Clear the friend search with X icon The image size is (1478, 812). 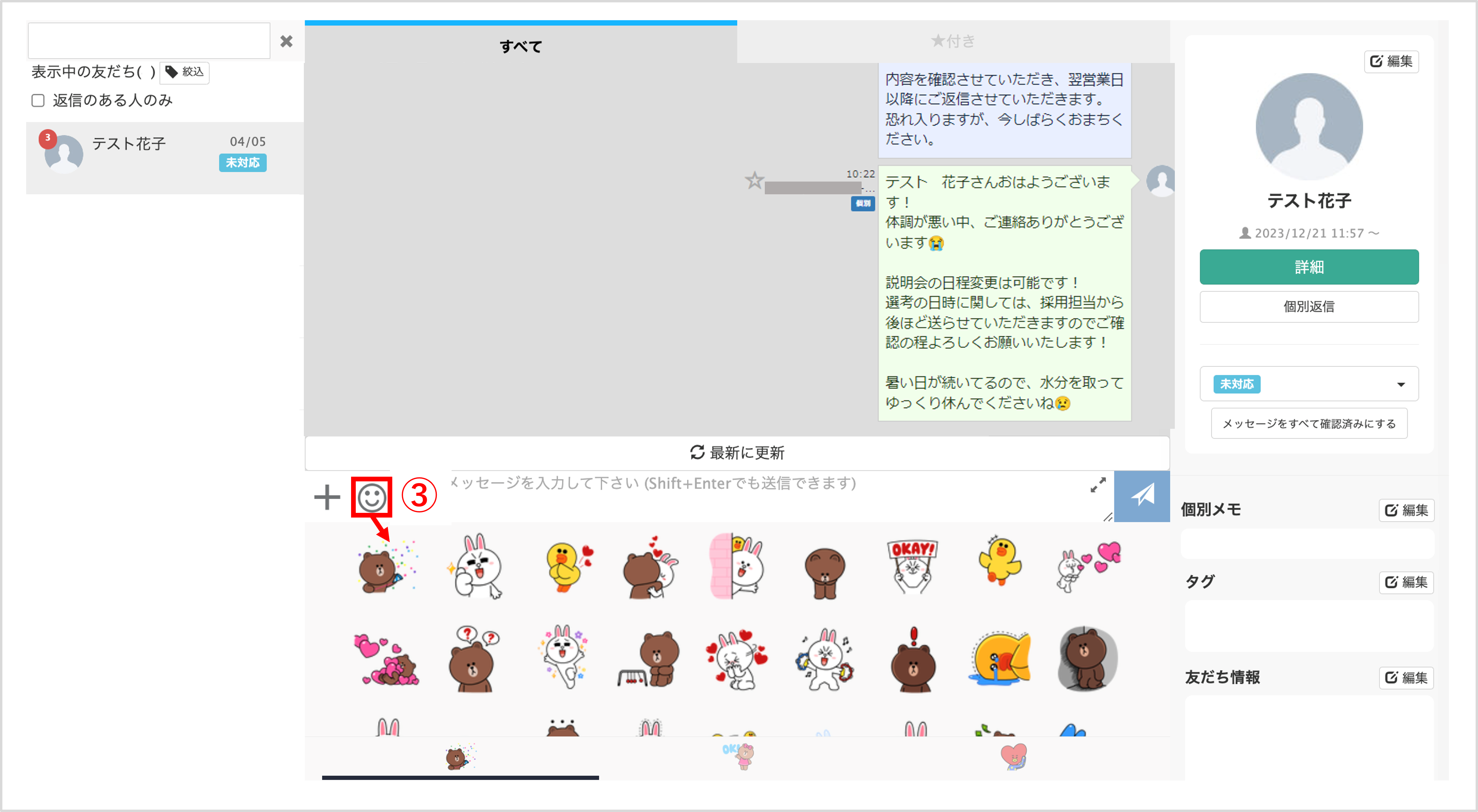click(x=286, y=41)
